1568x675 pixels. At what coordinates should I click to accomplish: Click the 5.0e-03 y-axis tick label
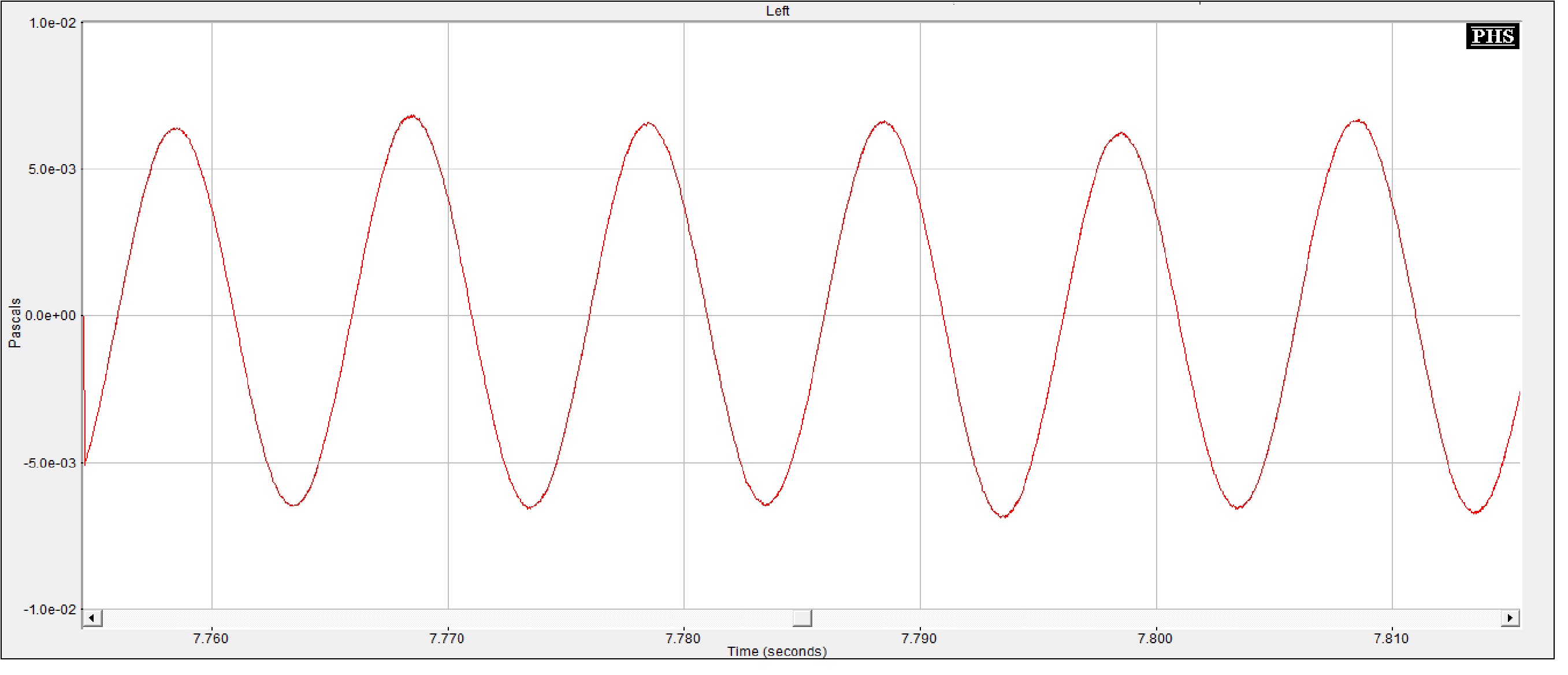click(x=53, y=170)
